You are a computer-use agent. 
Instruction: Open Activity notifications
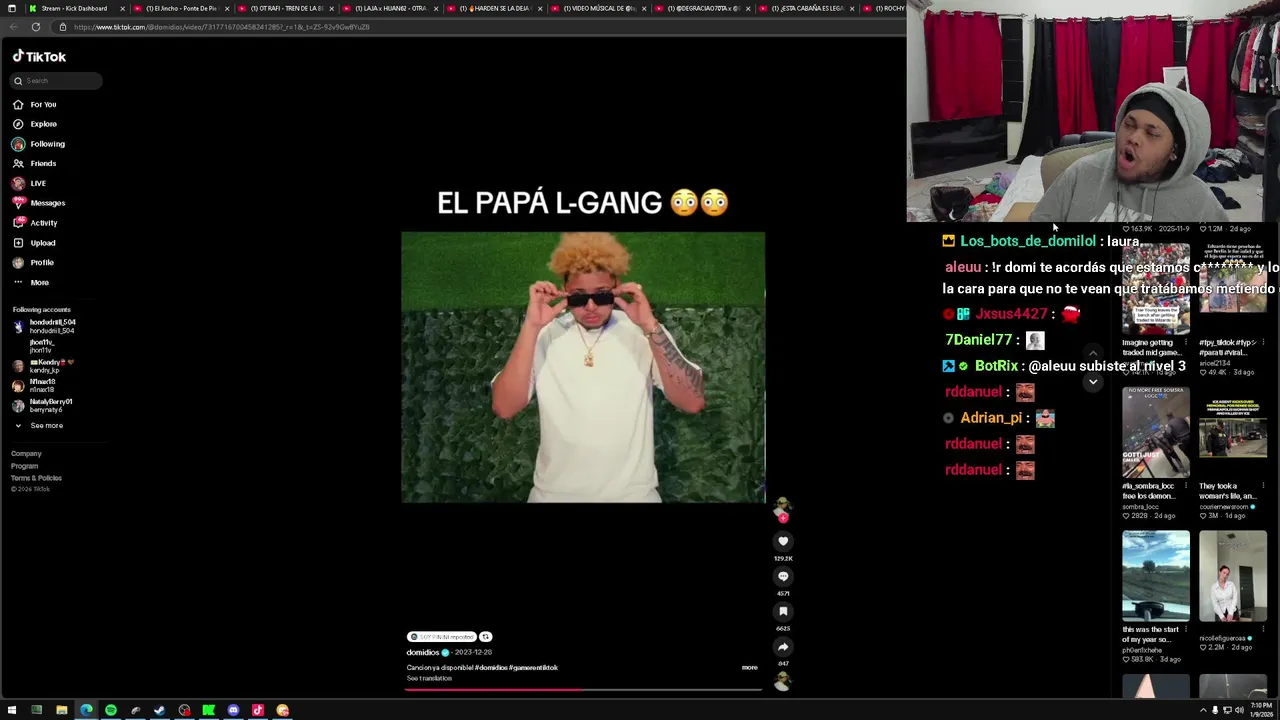pos(43,223)
